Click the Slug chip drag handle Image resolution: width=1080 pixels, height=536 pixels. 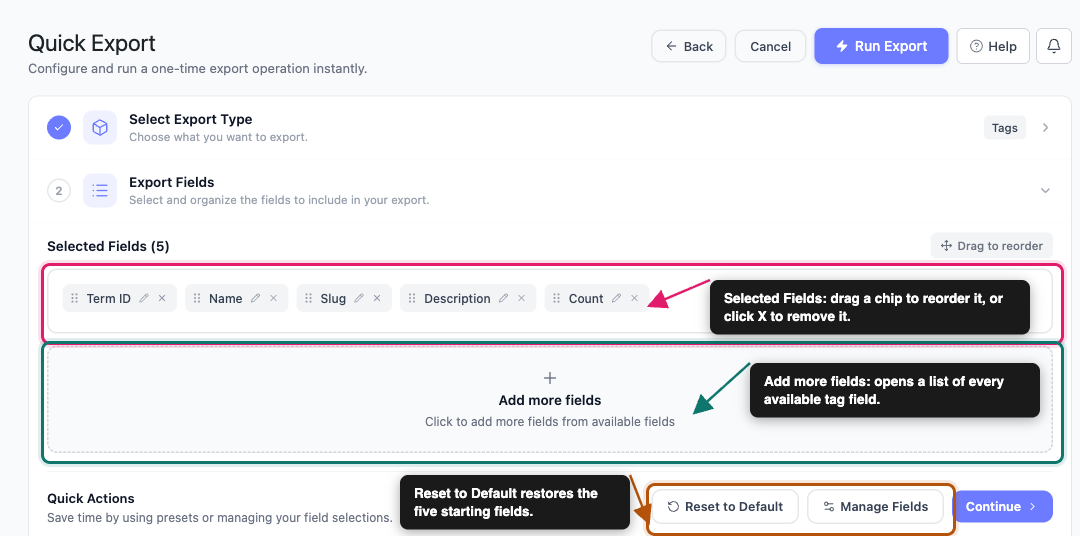tap(309, 298)
